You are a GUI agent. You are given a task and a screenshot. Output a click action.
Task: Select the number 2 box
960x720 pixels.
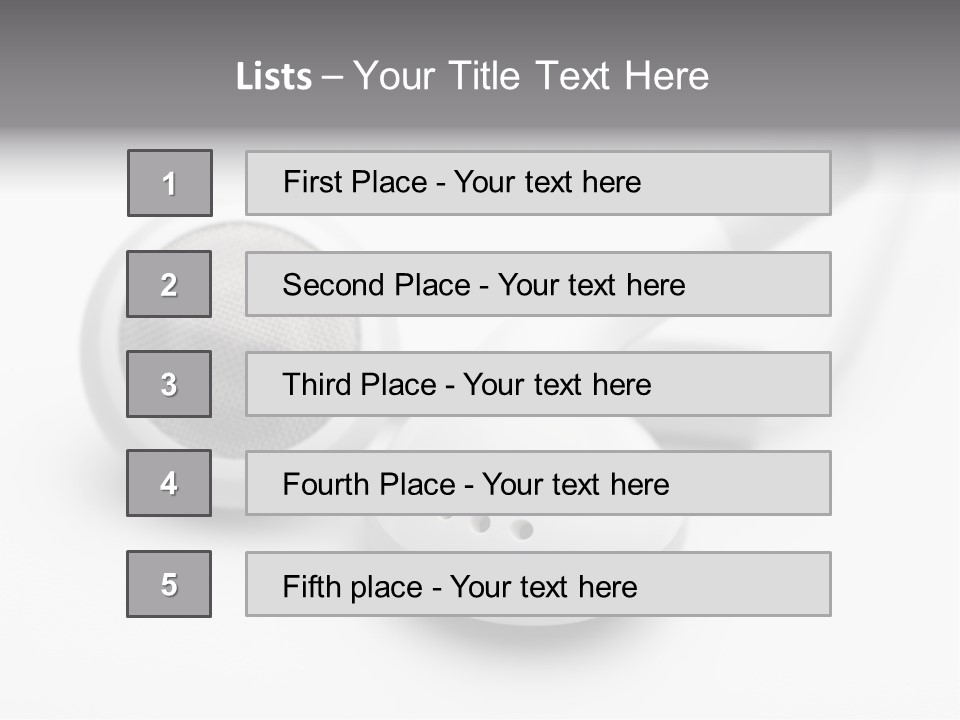[x=169, y=284]
